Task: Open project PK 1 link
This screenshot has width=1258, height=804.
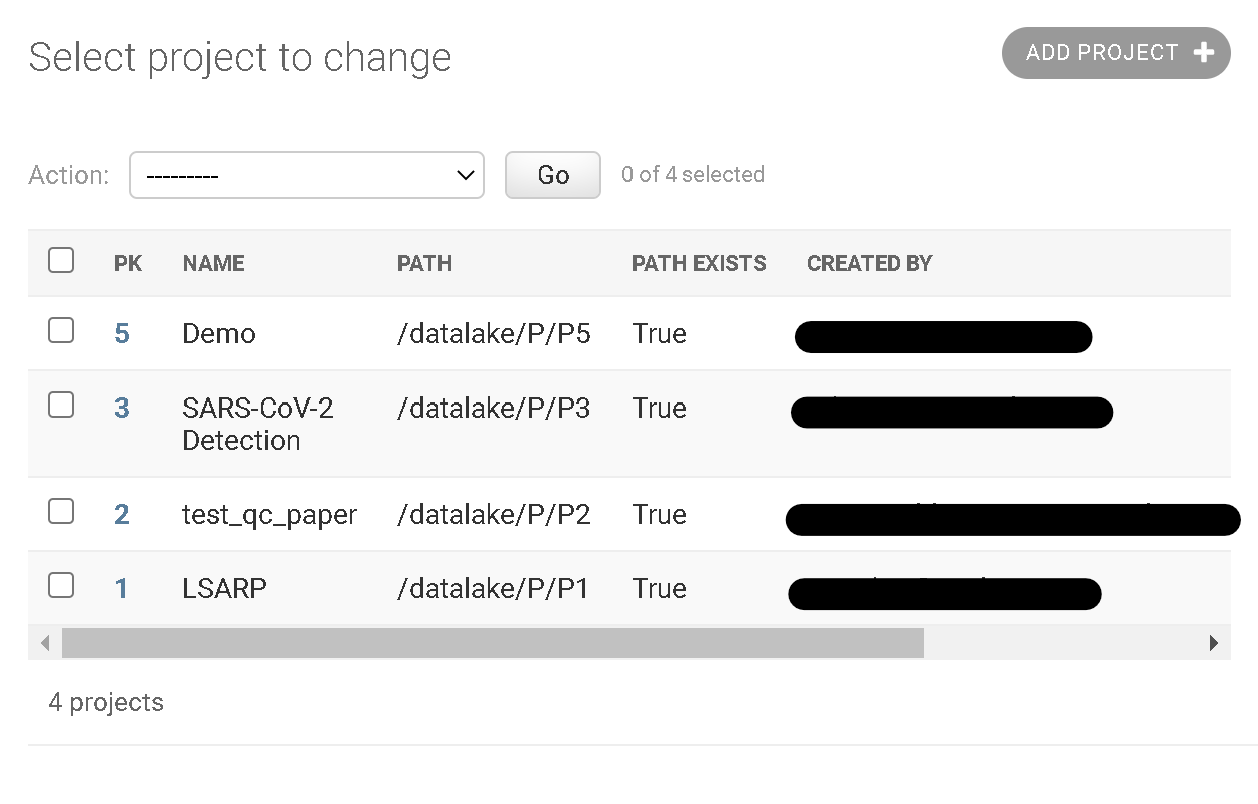Action: pyautogui.click(x=122, y=588)
